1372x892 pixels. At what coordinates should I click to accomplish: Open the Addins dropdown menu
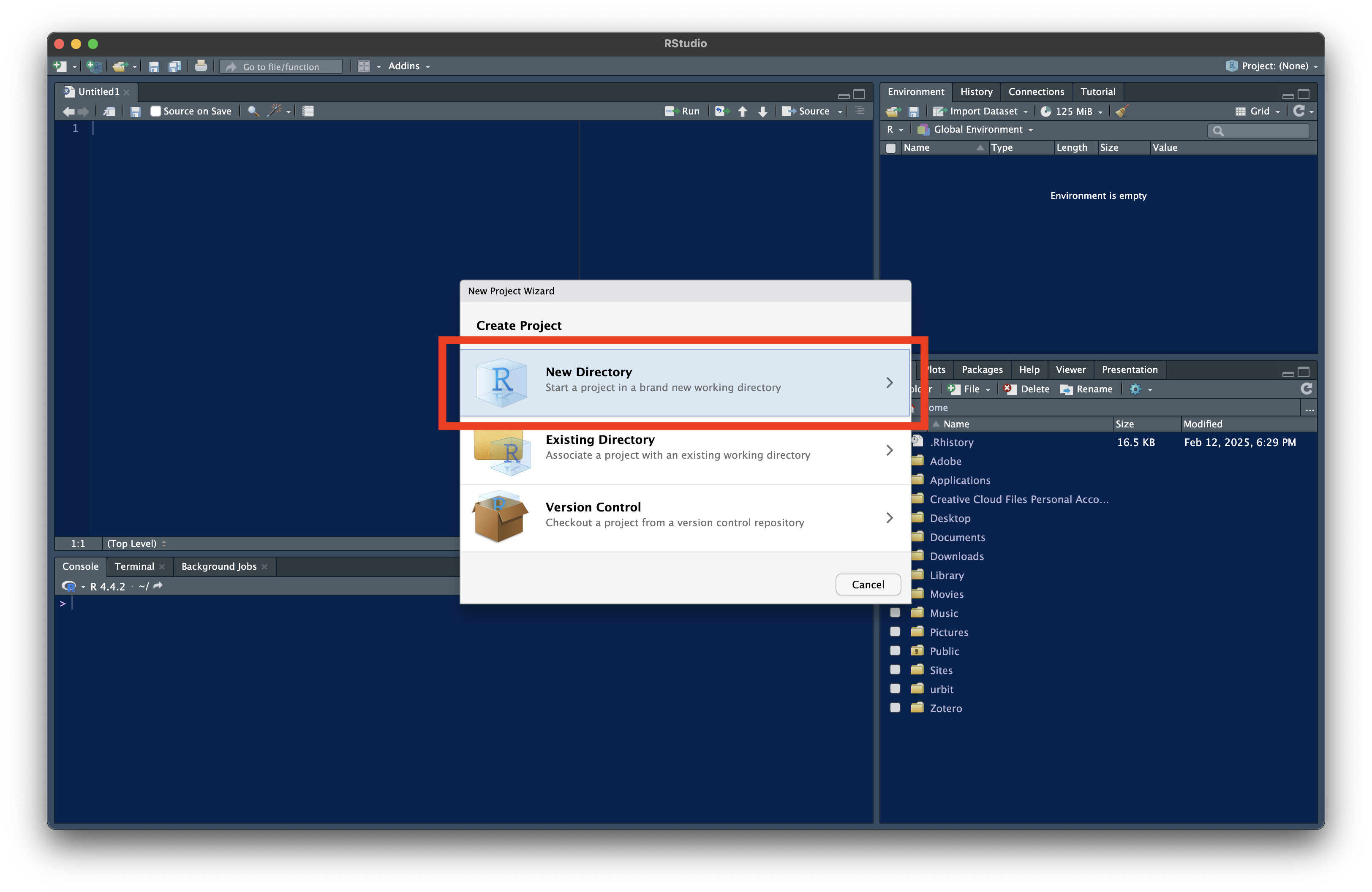tap(409, 66)
